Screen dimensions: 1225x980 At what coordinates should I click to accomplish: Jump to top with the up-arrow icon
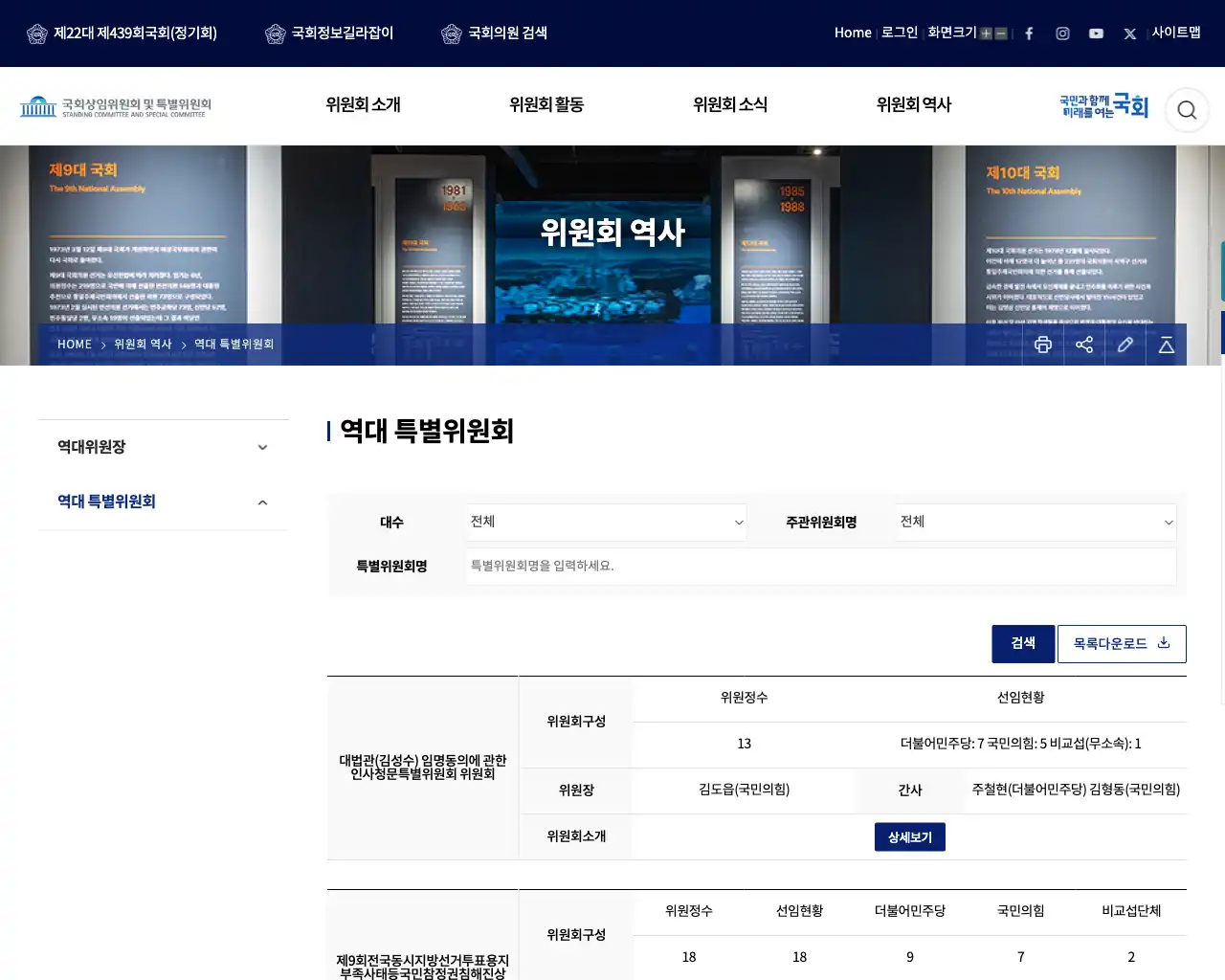(1167, 345)
